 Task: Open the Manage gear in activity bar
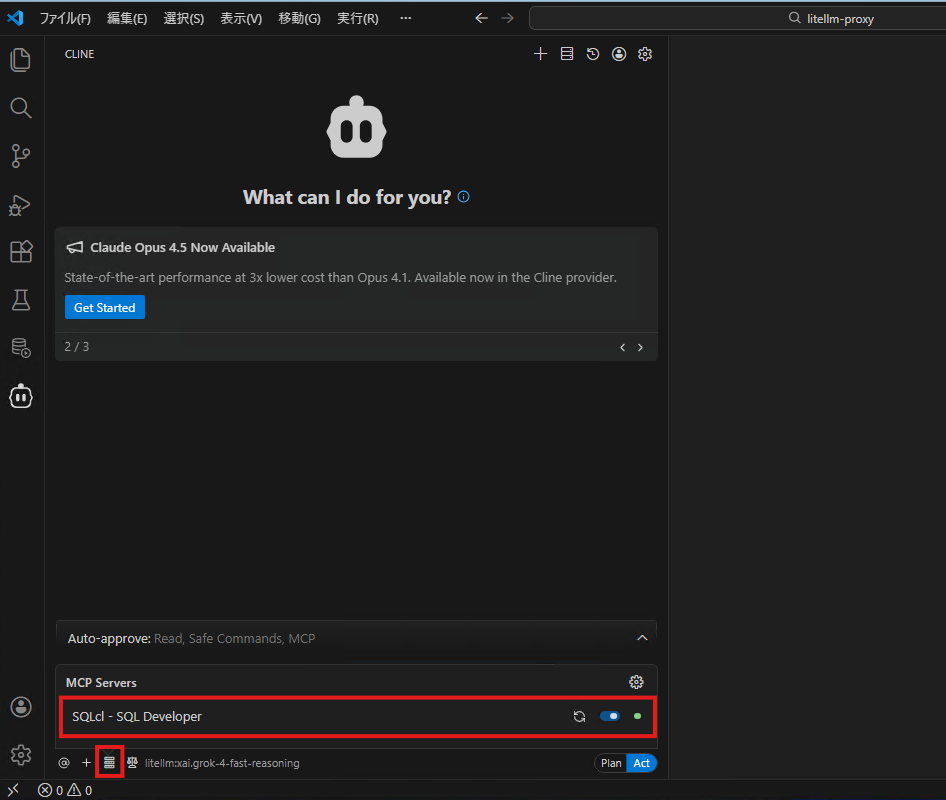pos(21,755)
